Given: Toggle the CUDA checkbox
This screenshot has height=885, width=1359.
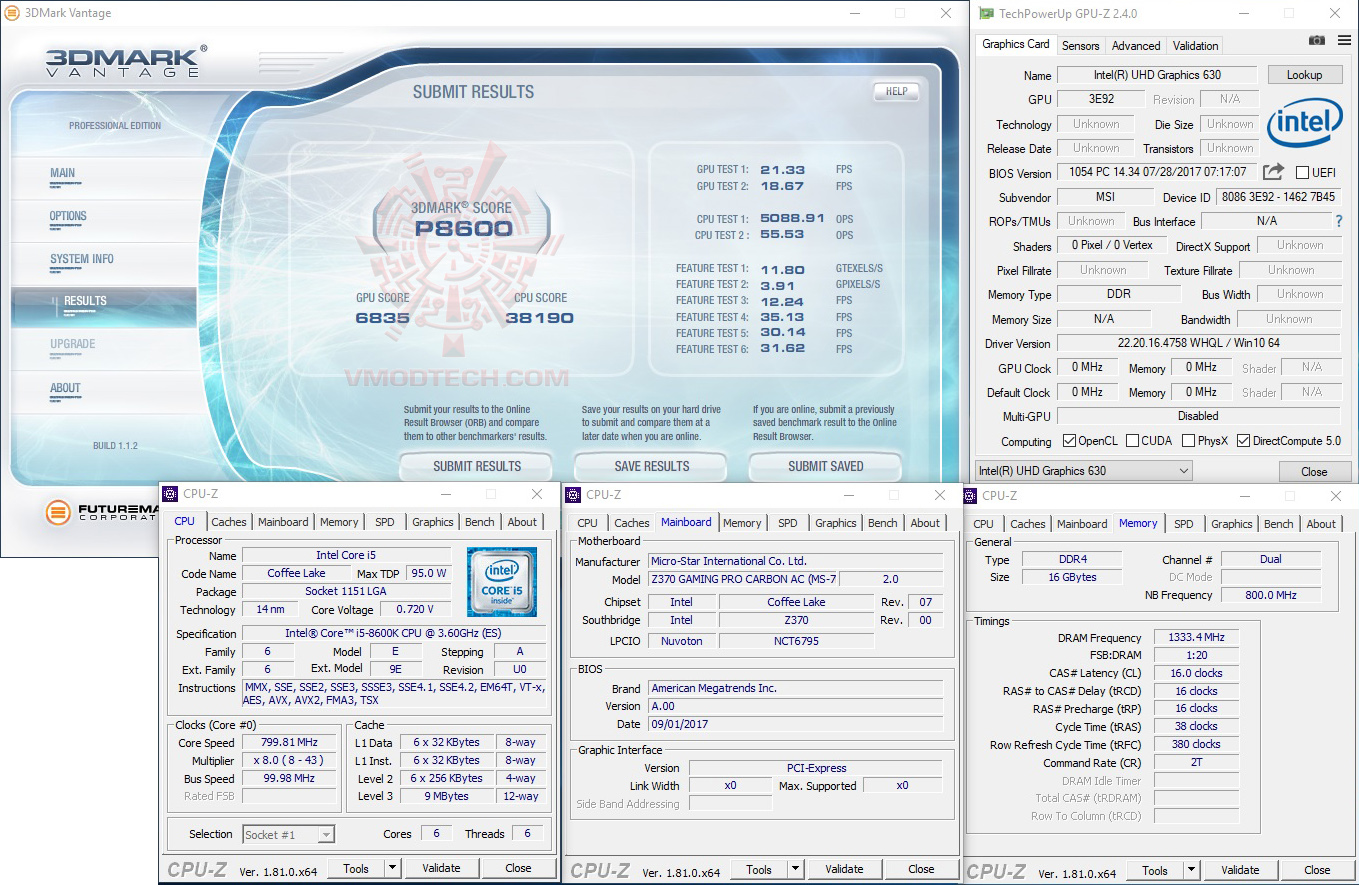Looking at the screenshot, I should point(1131,441).
